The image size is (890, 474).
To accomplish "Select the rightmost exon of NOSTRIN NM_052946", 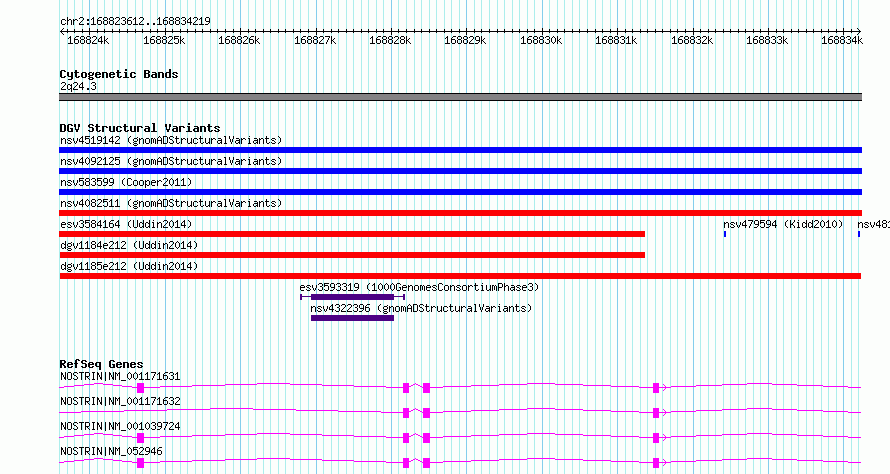I will (x=656, y=463).
